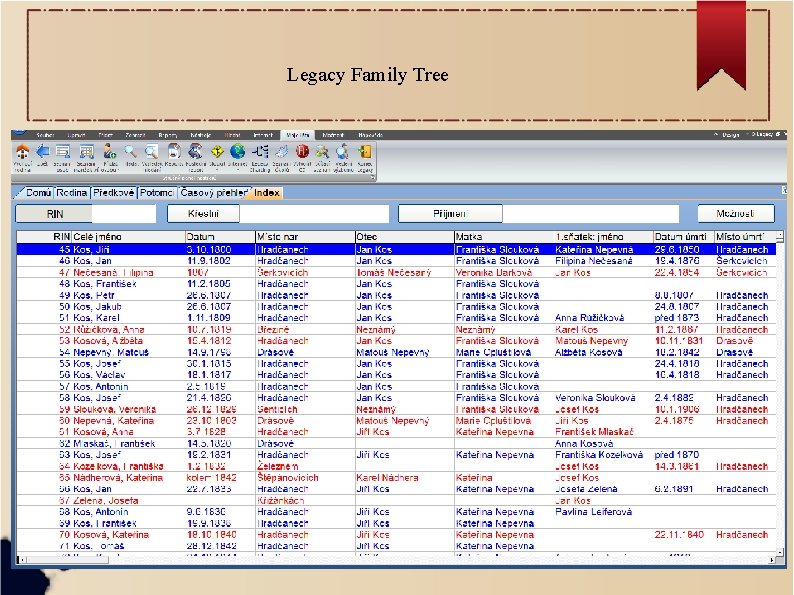
Task: Switch to the Rodina view tab
Action: [x=71, y=192]
